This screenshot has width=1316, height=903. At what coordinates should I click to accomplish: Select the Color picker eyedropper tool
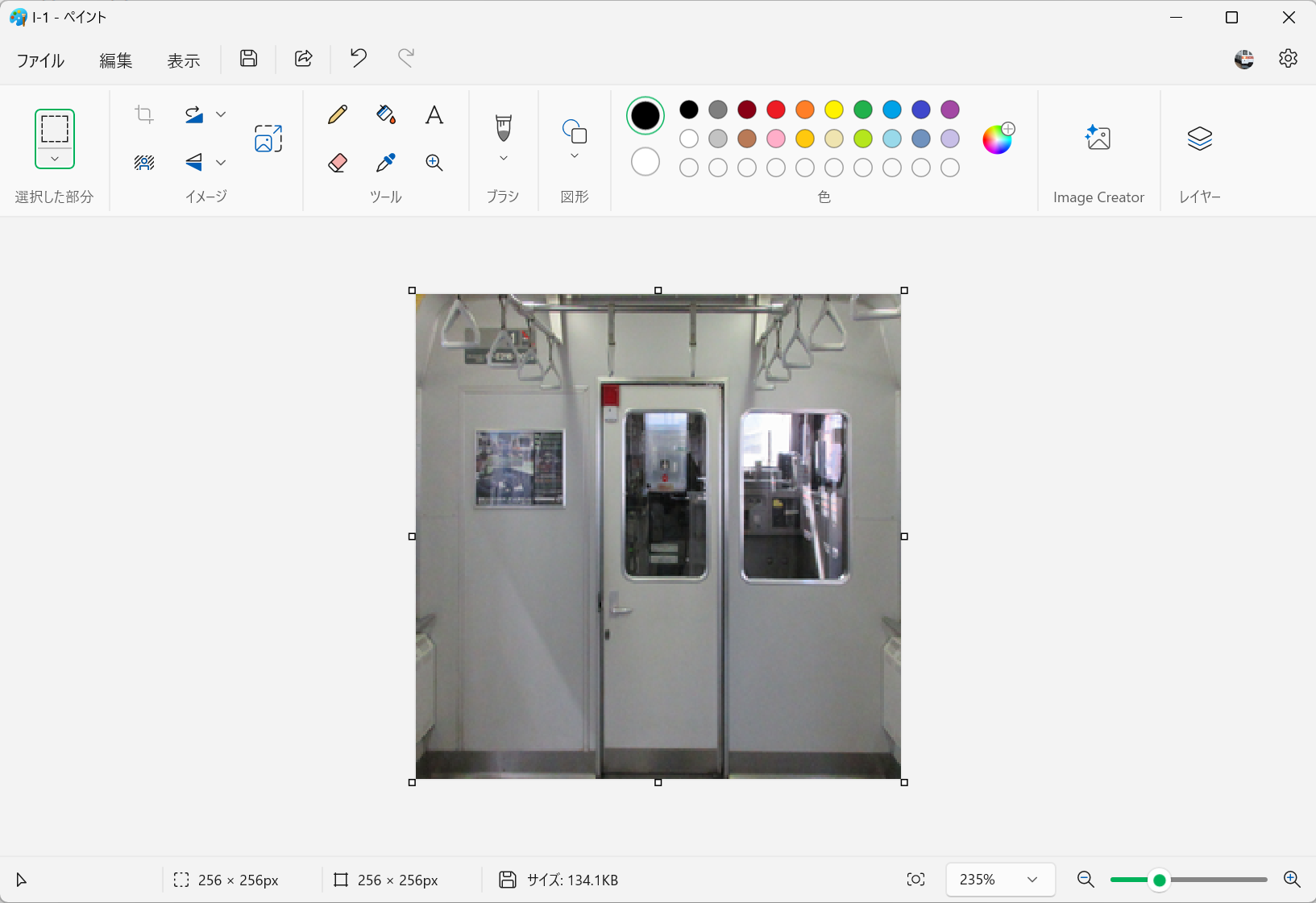(x=386, y=163)
